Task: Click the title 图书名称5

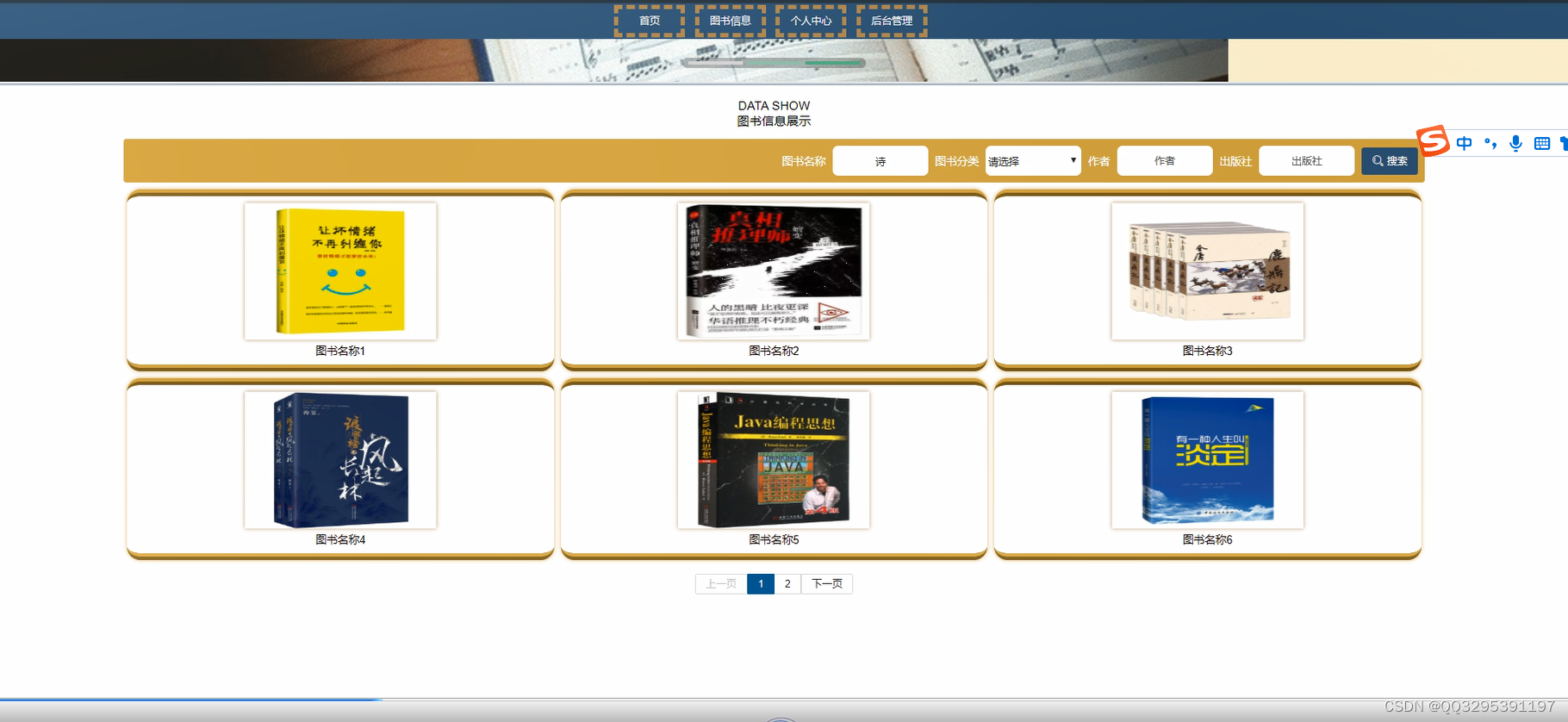Action: 774,539
